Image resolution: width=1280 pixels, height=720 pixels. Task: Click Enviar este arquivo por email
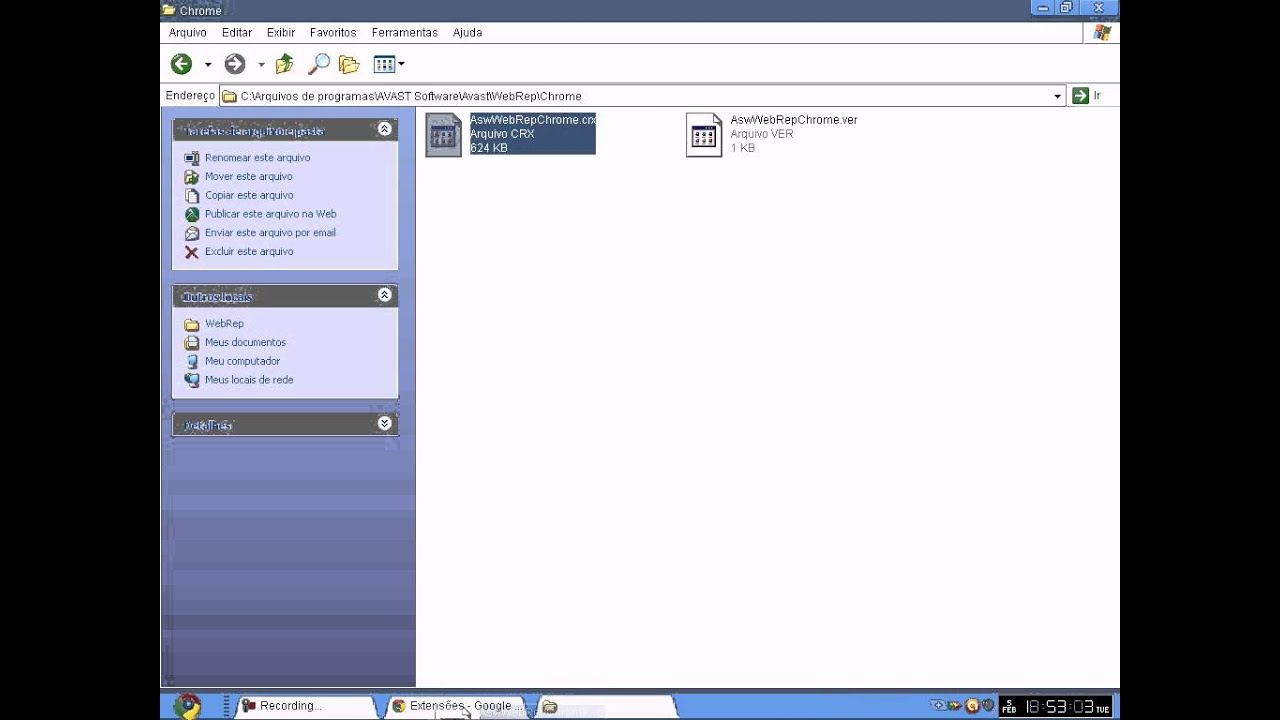point(270,233)
